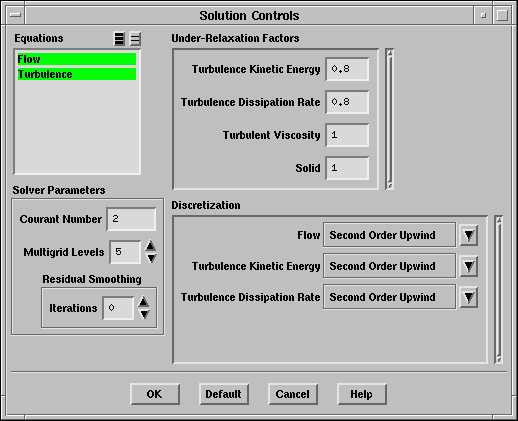The height and width of the screenshot is (421, 518).
Task: Click Under-Relaxation Factors scrollbar
Action: [390, 119]
